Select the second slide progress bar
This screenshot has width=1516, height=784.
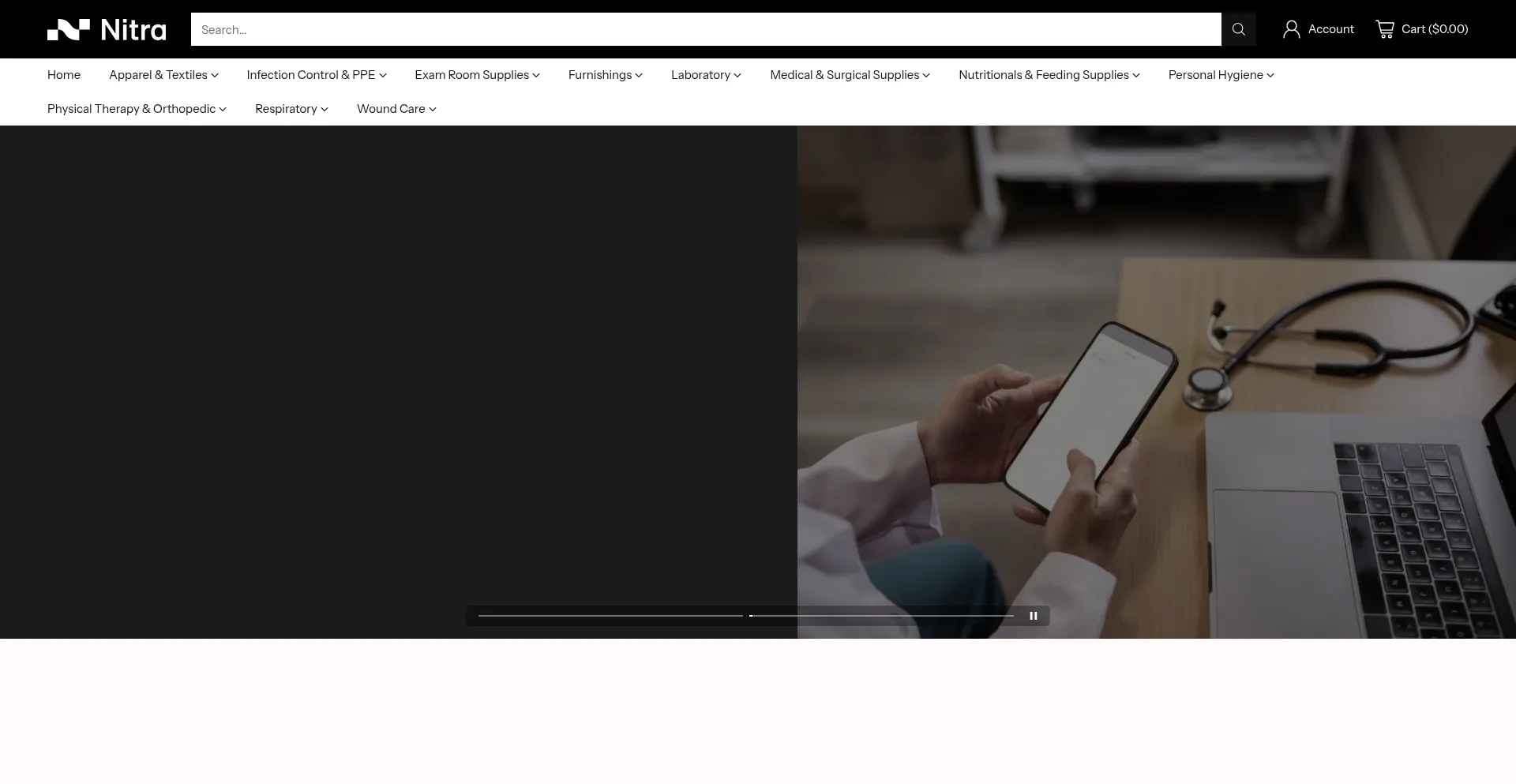coord(881,616)
